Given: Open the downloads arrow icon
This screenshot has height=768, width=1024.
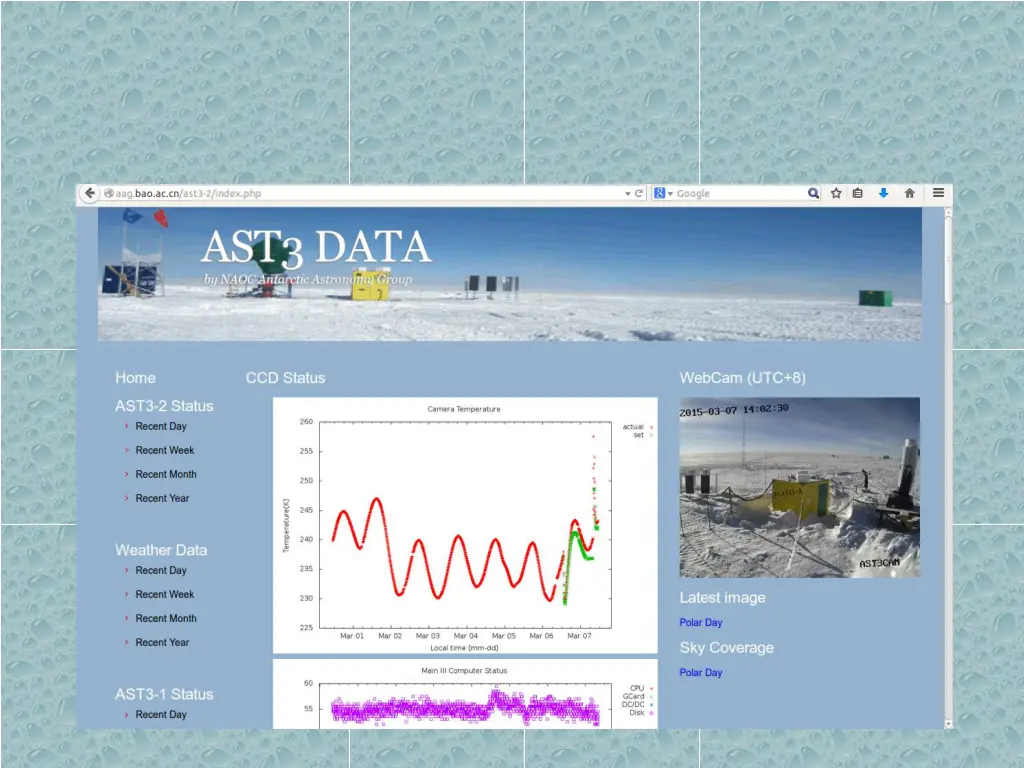Looking at the screenshot, I should 884,193.
